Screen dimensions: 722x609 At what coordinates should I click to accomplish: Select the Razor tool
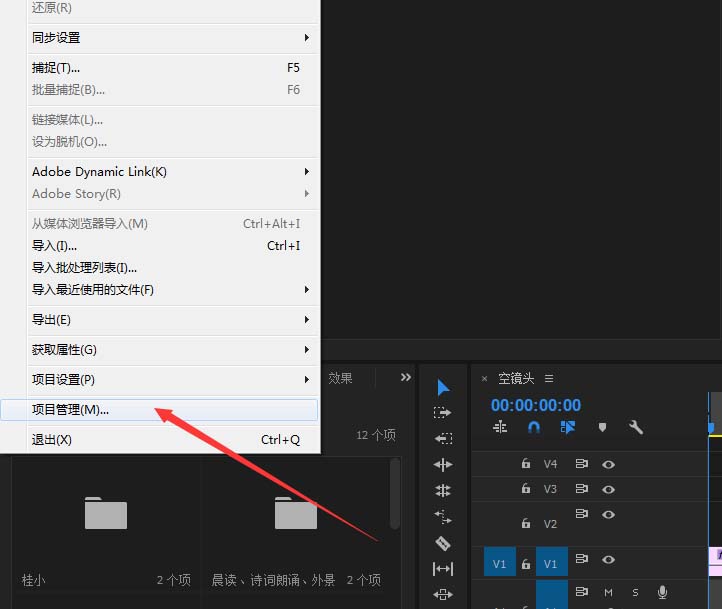pyautogui.click(x=443, y=543)
